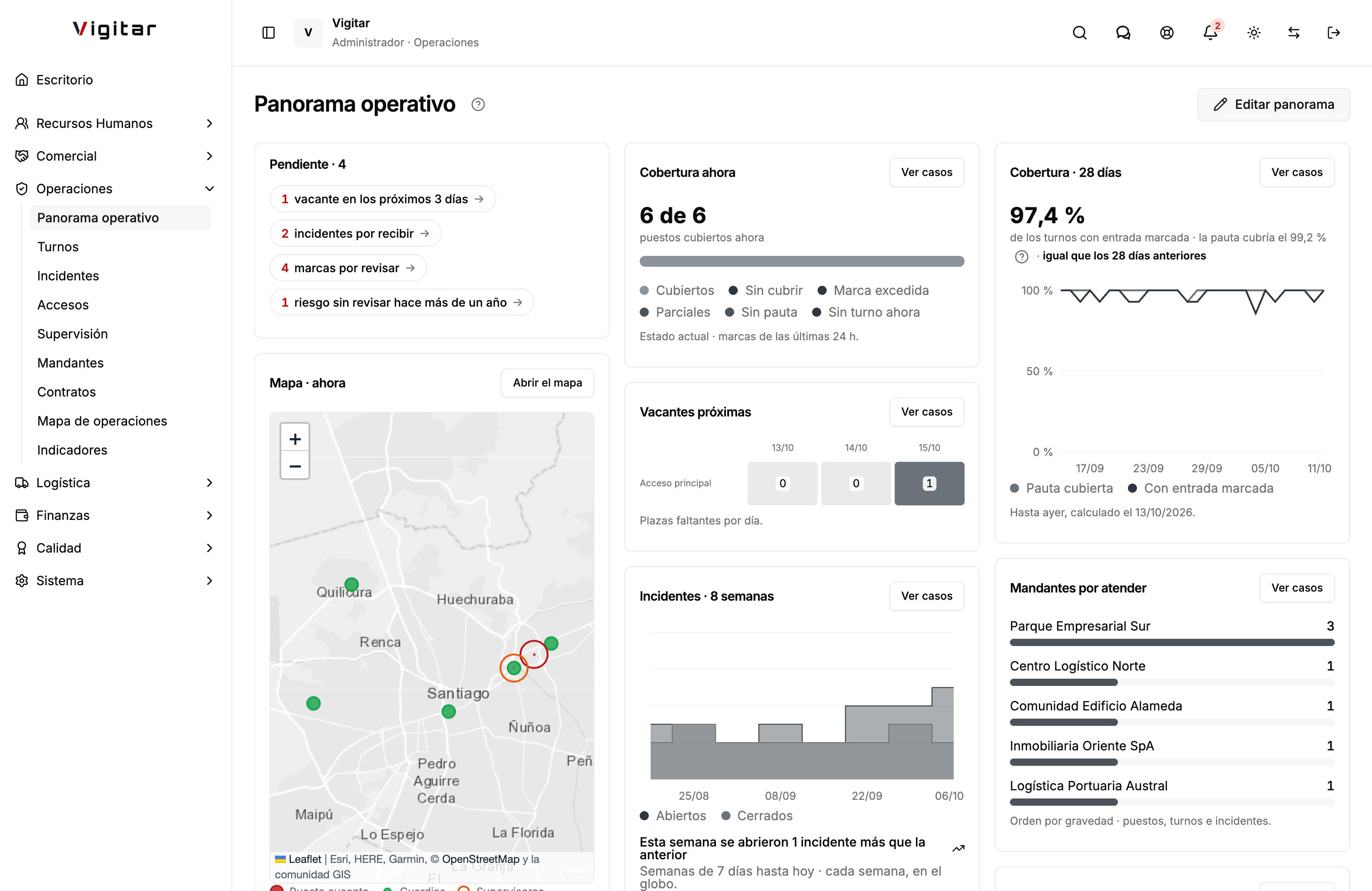Open the support lifebuoy icon
The height and width of the screenshot is (891, 1372).
(1167, 33)
